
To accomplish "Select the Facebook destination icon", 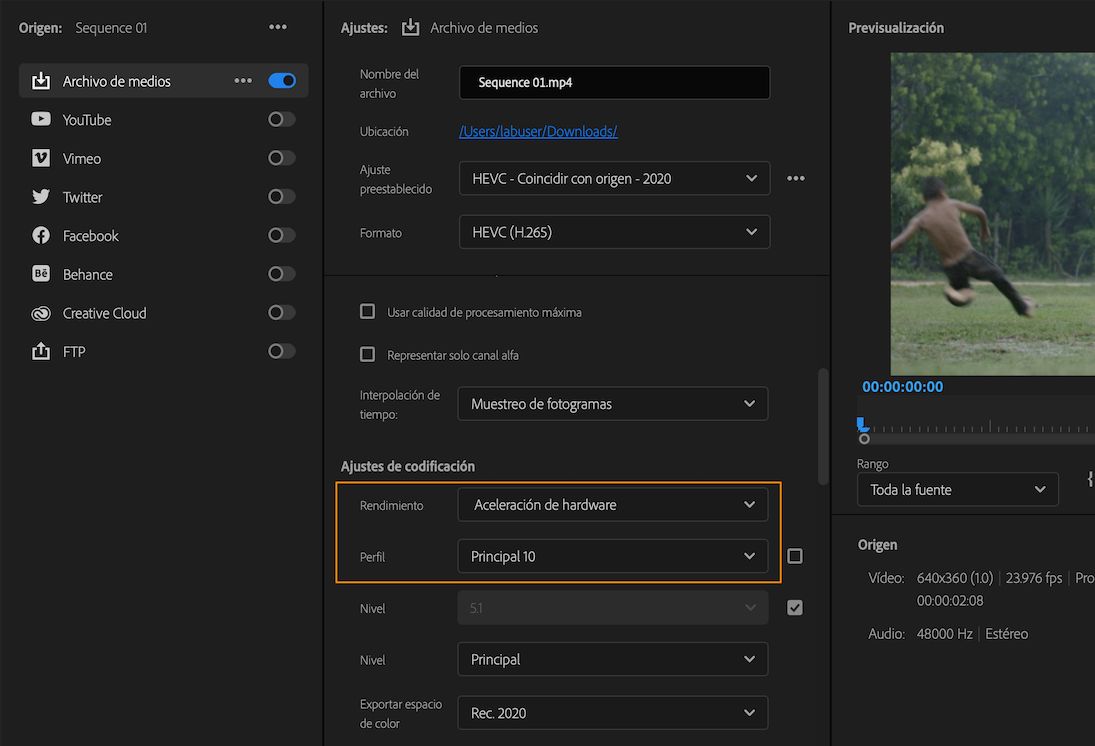I will point(39,235).
